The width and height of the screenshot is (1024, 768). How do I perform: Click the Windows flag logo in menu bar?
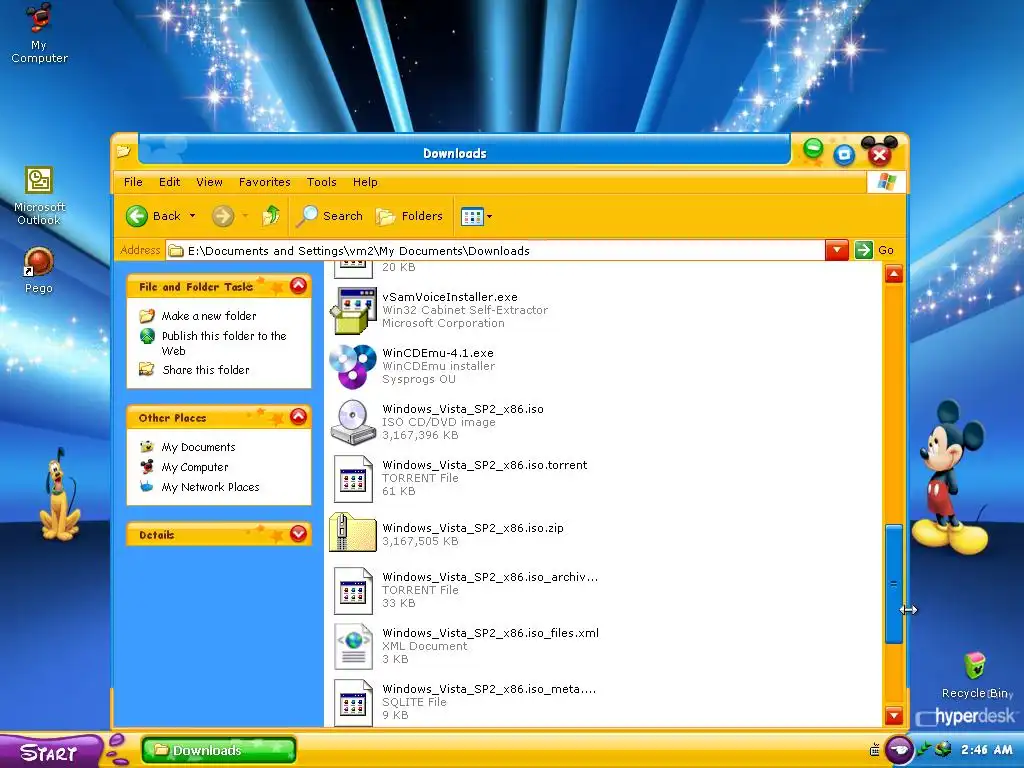pos(886,182)
